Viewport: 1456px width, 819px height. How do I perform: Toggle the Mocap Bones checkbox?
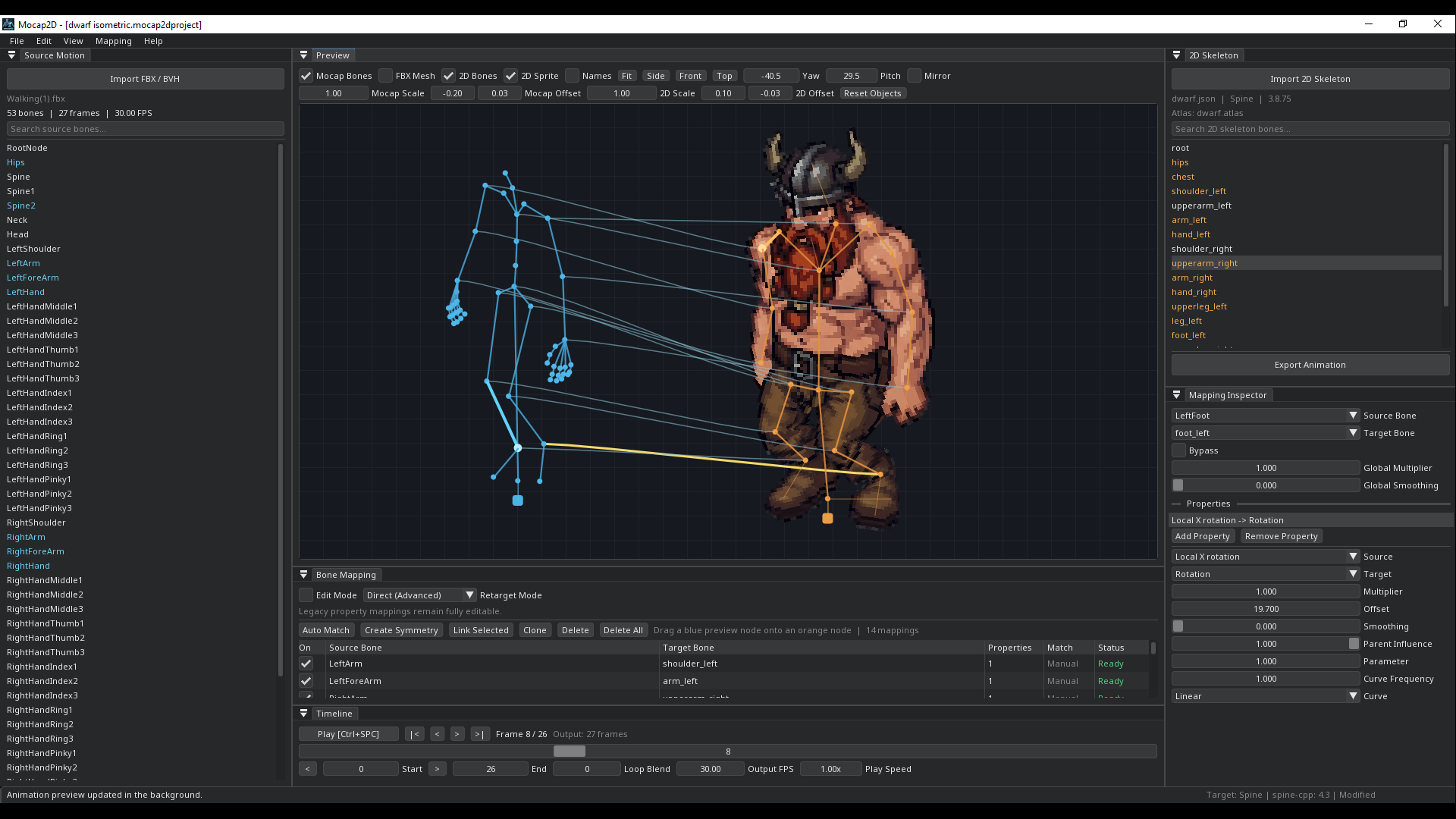(306, 76)
